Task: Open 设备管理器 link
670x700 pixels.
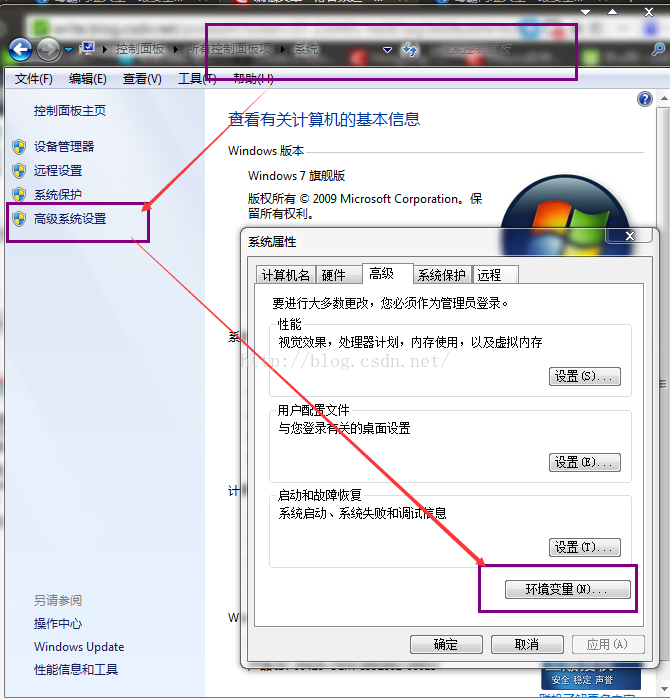Action: tap(64, 146)
